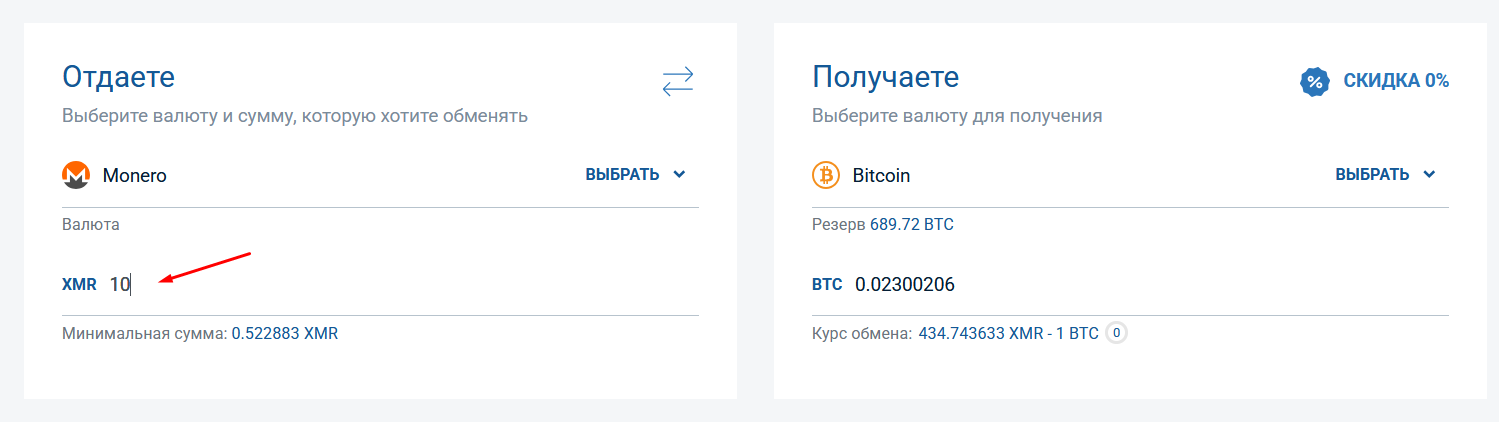Expand chevron next to Bitcoin ВЫБРАТЬ
Image resolution: width=1499 pixels, height=422 pixels.
pos(1430,175)
